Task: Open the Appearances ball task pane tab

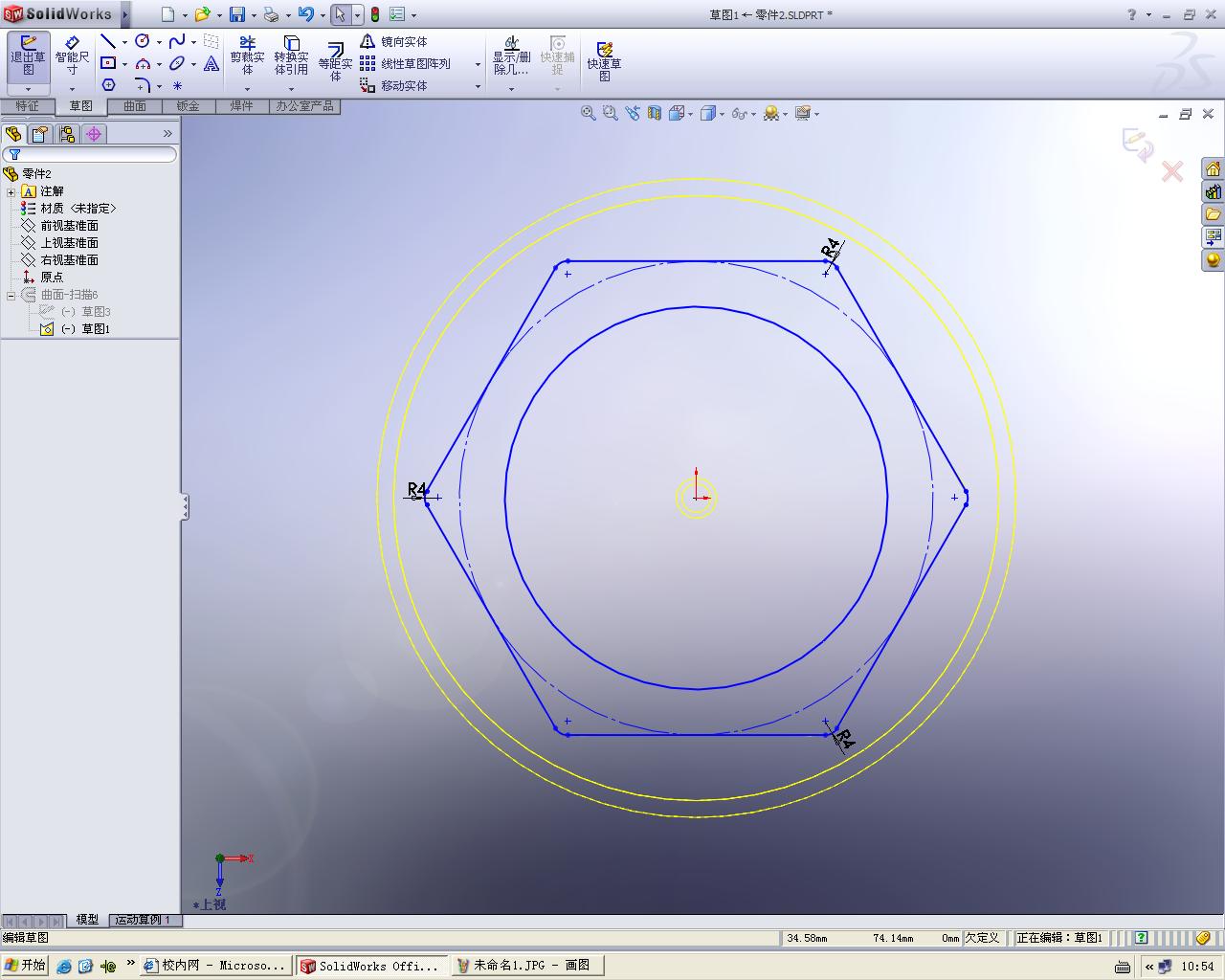Action: [1213, 260]
